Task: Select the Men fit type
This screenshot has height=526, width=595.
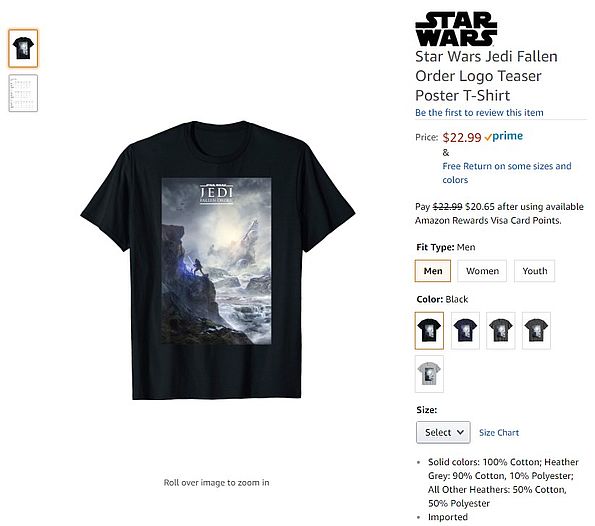Action: [433, 271]
